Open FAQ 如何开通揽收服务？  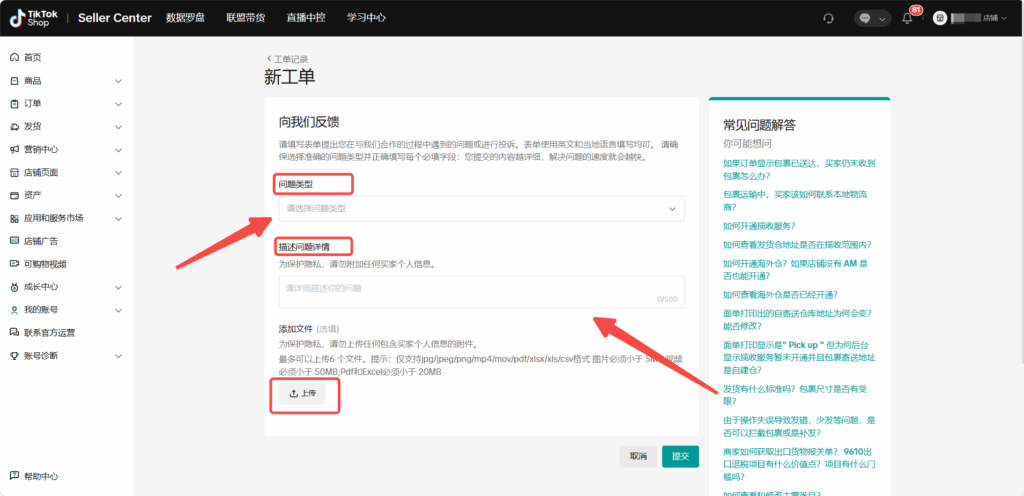759,226
